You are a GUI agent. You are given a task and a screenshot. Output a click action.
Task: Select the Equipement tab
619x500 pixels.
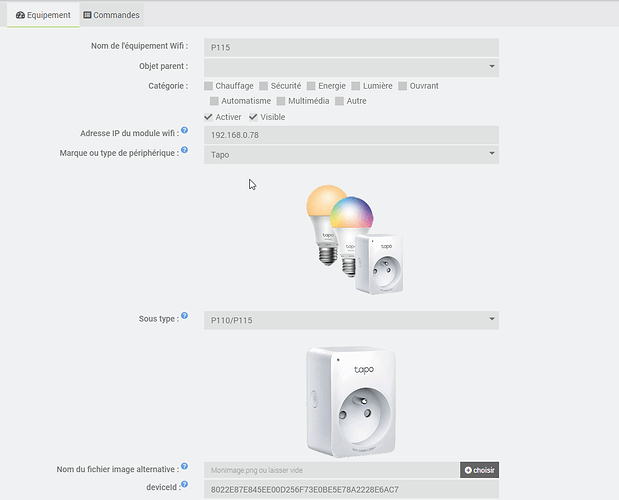click(x=43, y=15)
